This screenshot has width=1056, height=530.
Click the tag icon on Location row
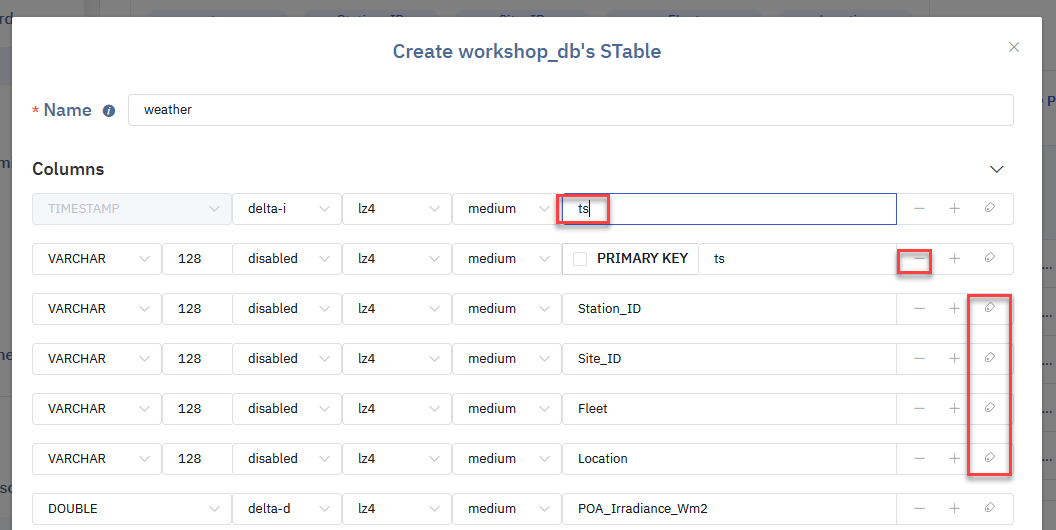tap(989, 458)
